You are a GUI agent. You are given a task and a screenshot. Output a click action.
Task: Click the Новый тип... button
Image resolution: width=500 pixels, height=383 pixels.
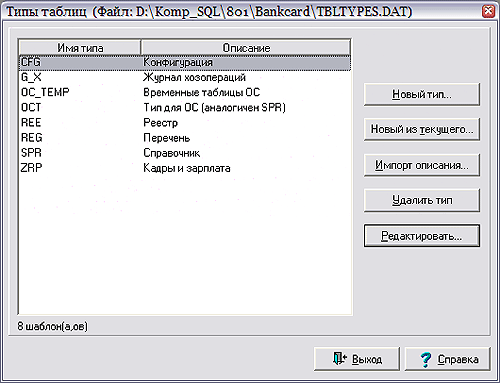[x=422, y=95]
